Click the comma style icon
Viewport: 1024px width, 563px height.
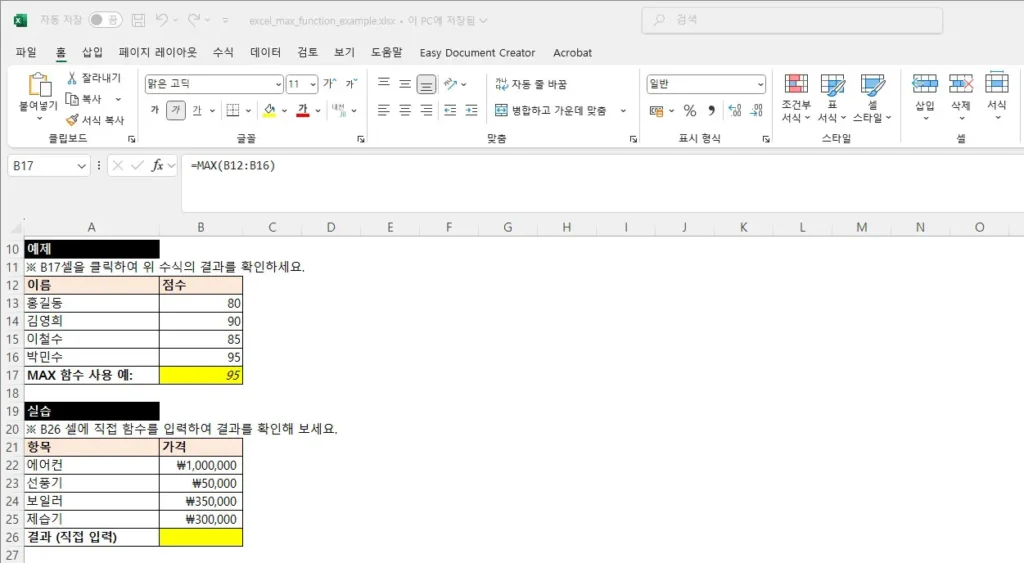pos(711,110)
